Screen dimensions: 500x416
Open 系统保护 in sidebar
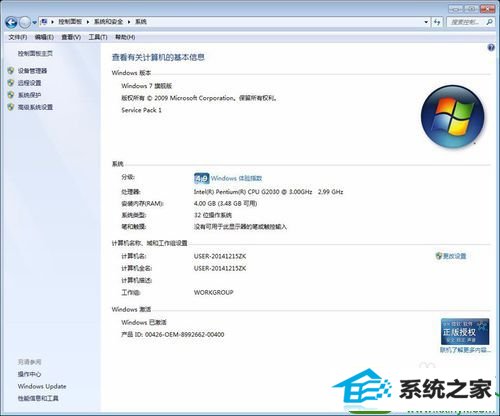pos(29,95)
